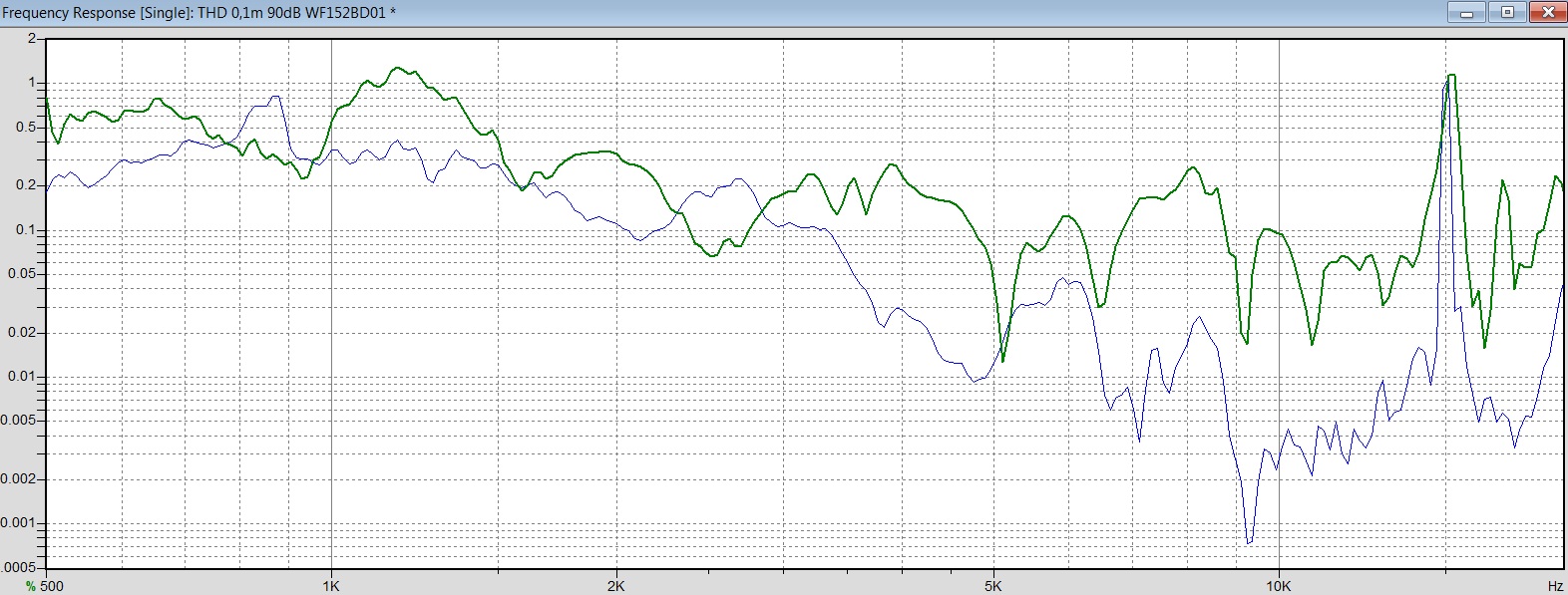Click the 0.2 value on vertical axis
This screenshot has width=1568, height=595.
(x=25, y=185)
